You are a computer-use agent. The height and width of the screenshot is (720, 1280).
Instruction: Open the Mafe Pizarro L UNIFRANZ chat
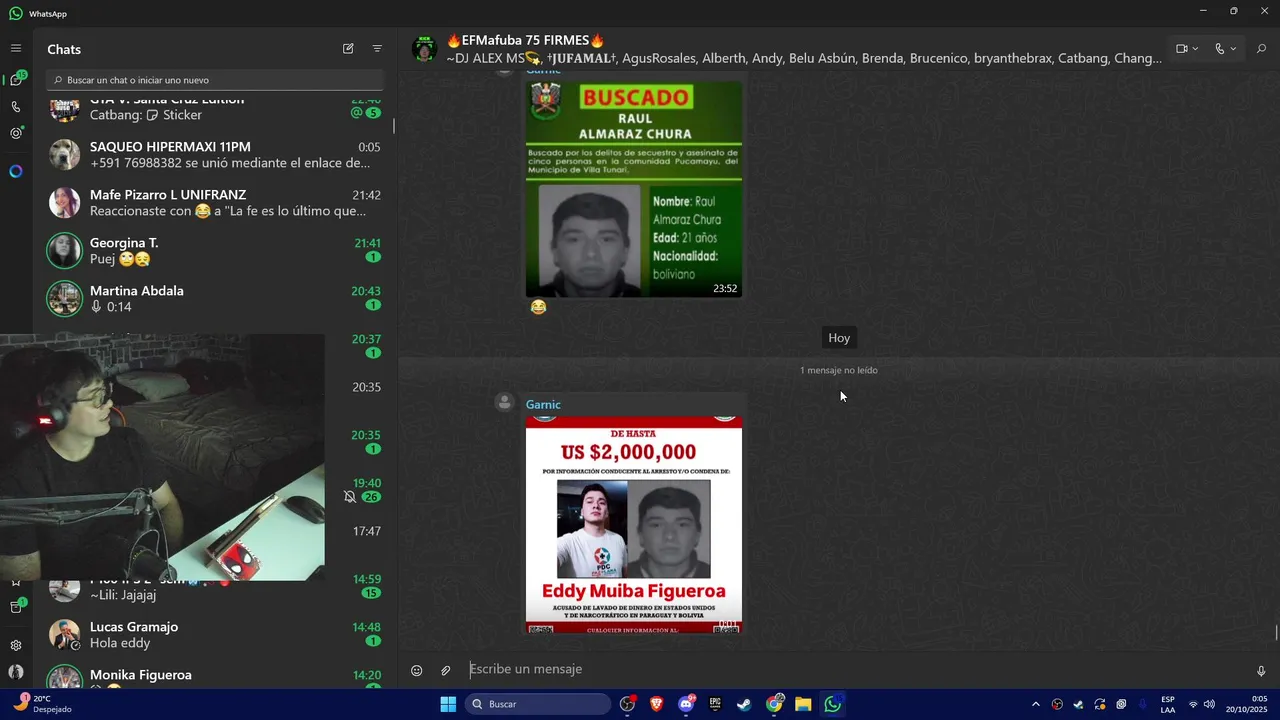pyautogui.click(x=215, y=202)
